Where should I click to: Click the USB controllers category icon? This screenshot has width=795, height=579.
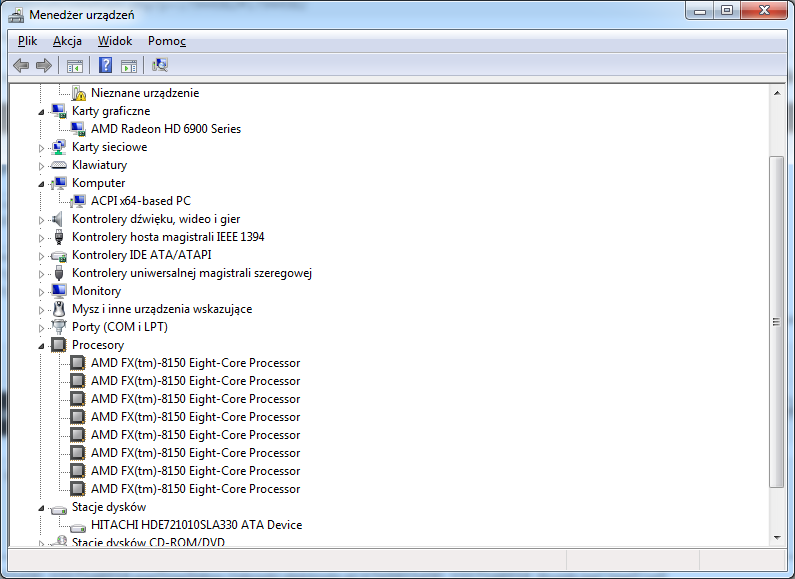click(x=59, y=273)
